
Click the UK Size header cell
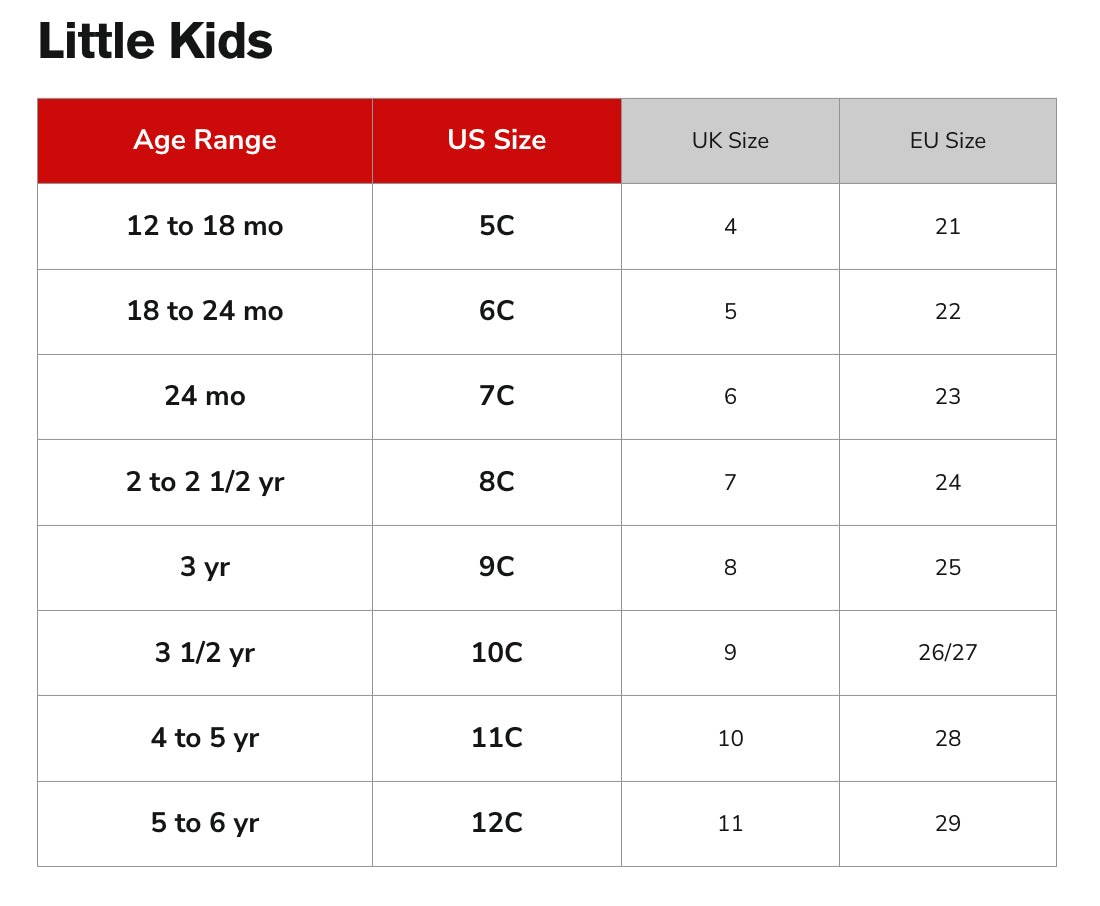pyautogui.click(x=730, y=141)
